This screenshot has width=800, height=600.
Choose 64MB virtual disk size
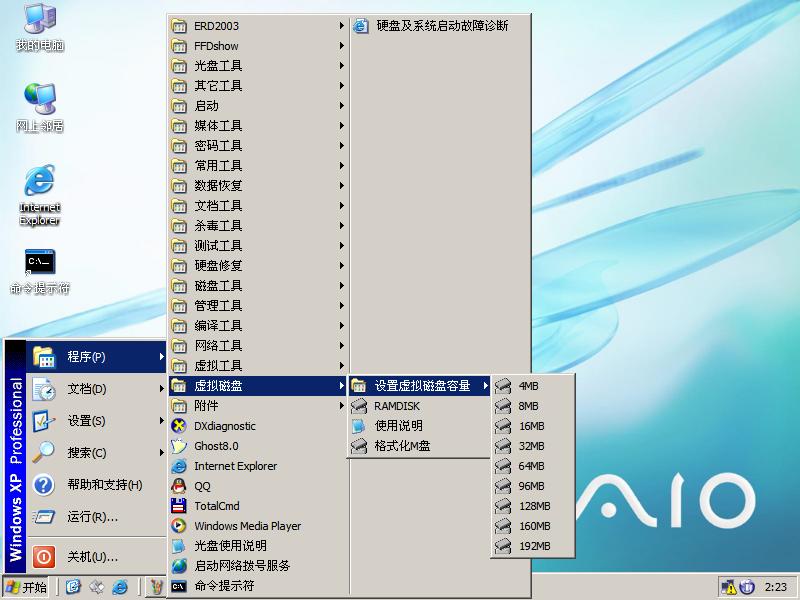533,466
